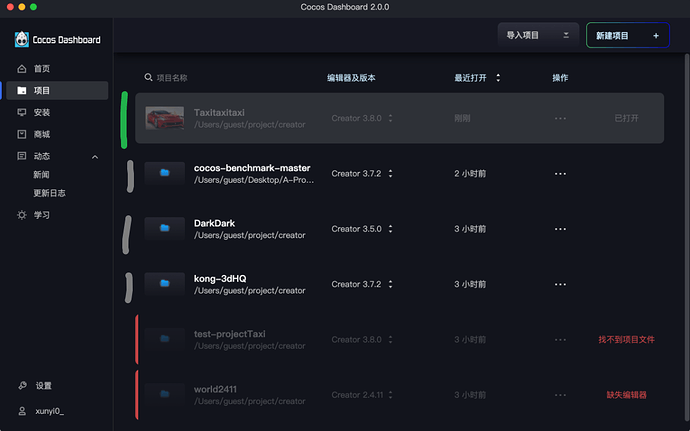This screenshot has height=431, width=690.
Task: Click the wrench icon beside 设置
Action: pyautogui.click(x=22, y=386)
